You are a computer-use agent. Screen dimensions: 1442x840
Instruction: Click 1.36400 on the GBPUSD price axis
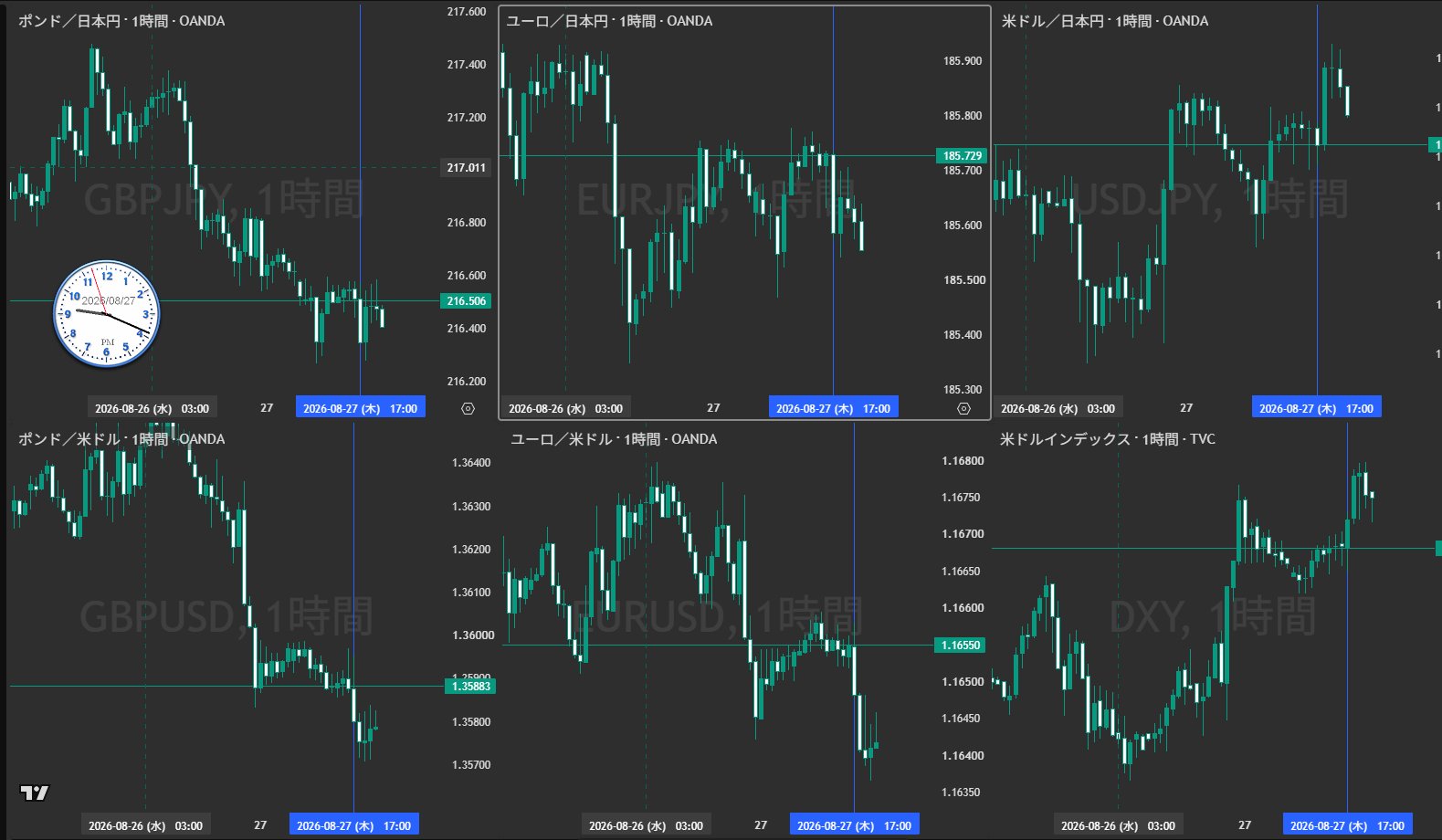(471, 463)
